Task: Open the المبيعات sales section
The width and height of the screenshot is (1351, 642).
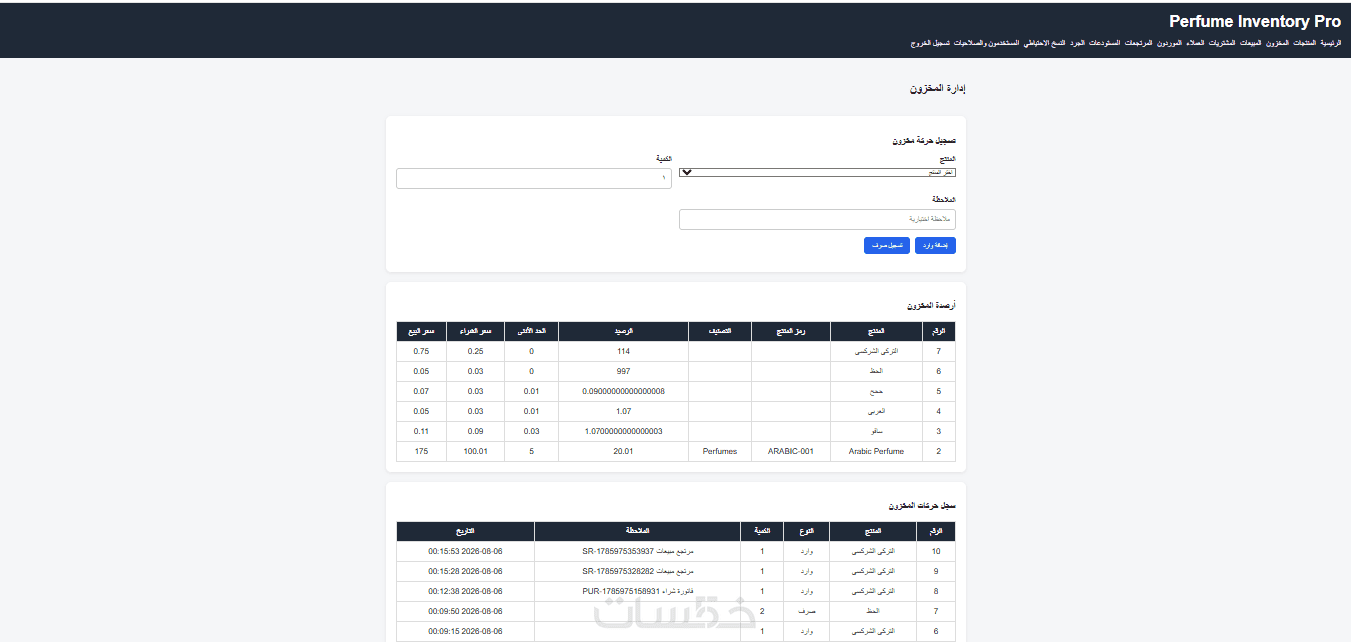Action: pyautogui.click(x=1253, y=43)
